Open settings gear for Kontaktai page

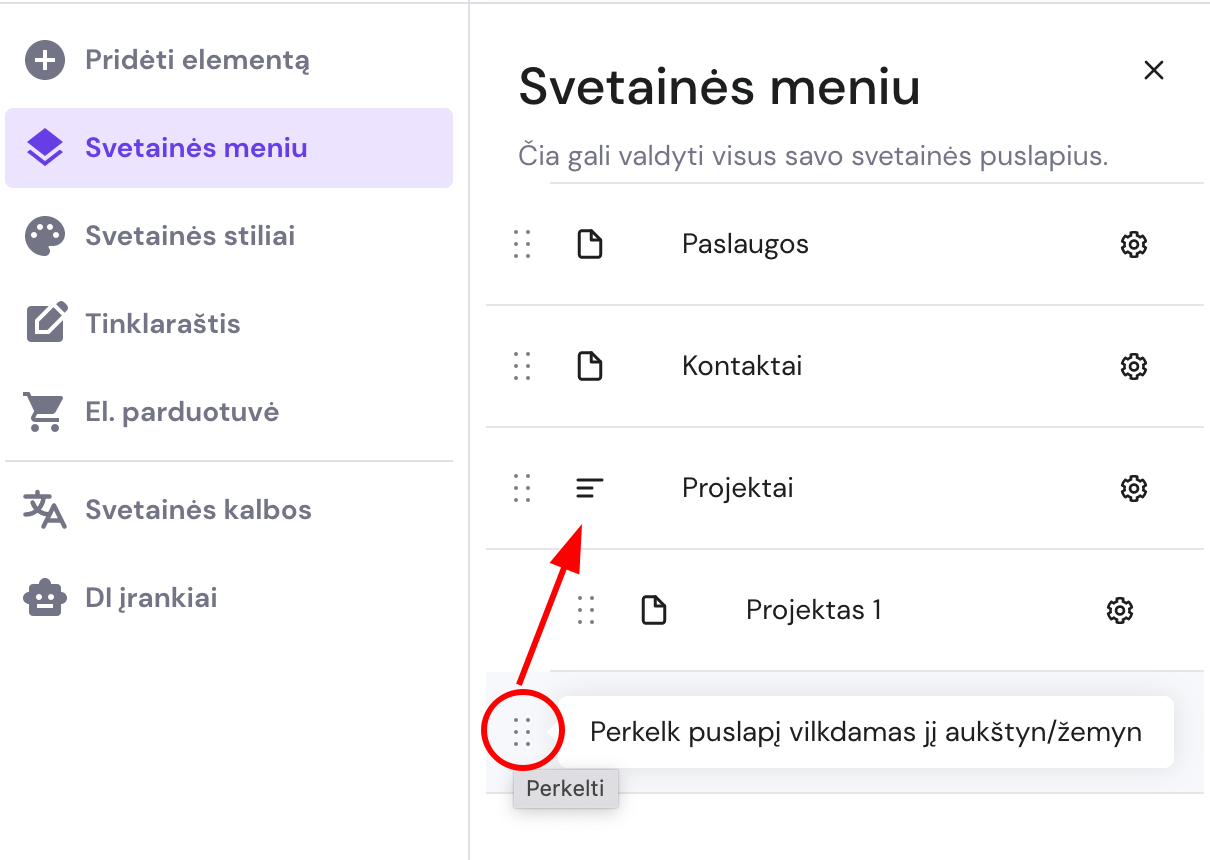coord(1133,366)
